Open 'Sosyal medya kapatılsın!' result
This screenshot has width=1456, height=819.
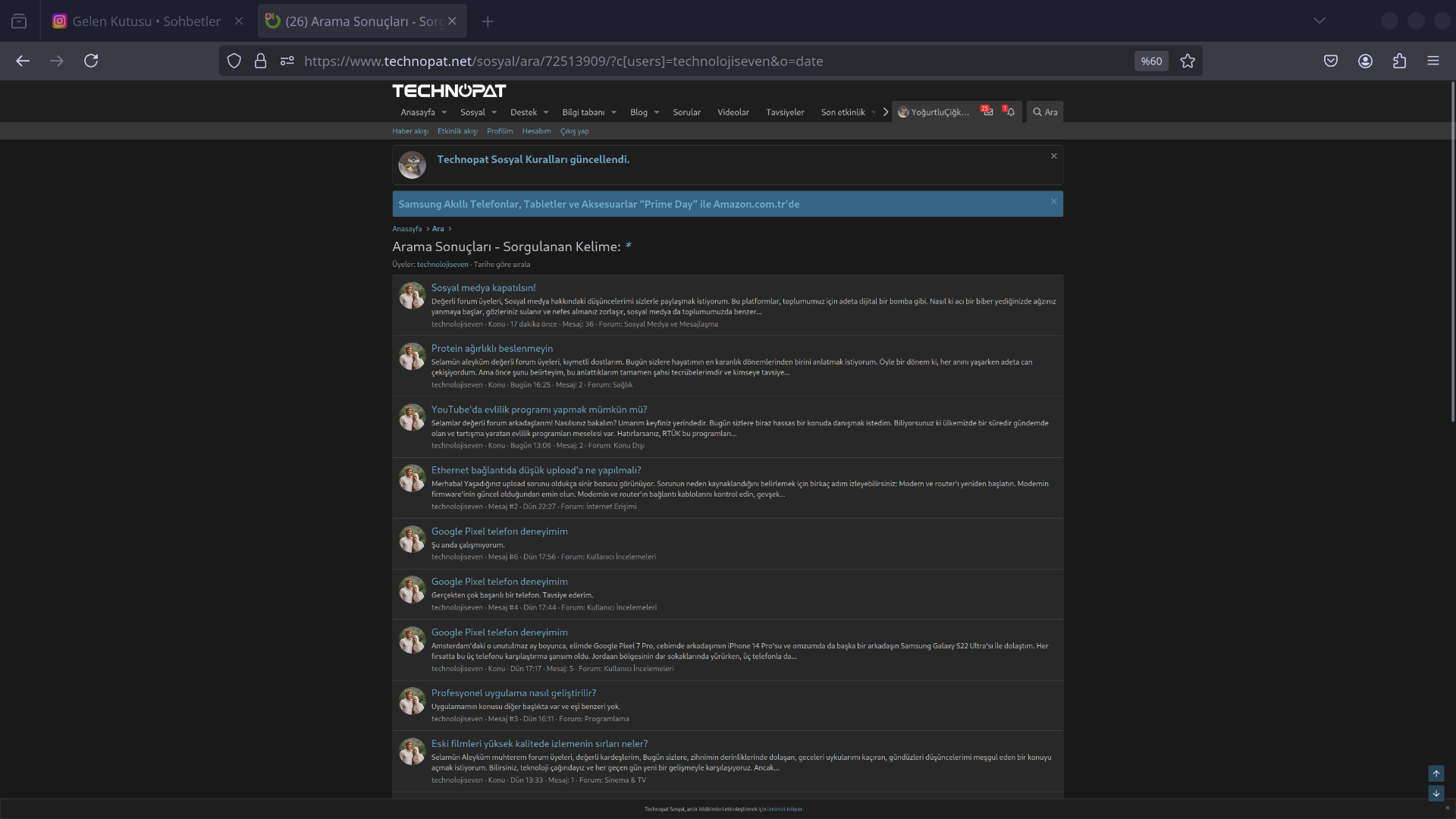click(x=483, y=287)
